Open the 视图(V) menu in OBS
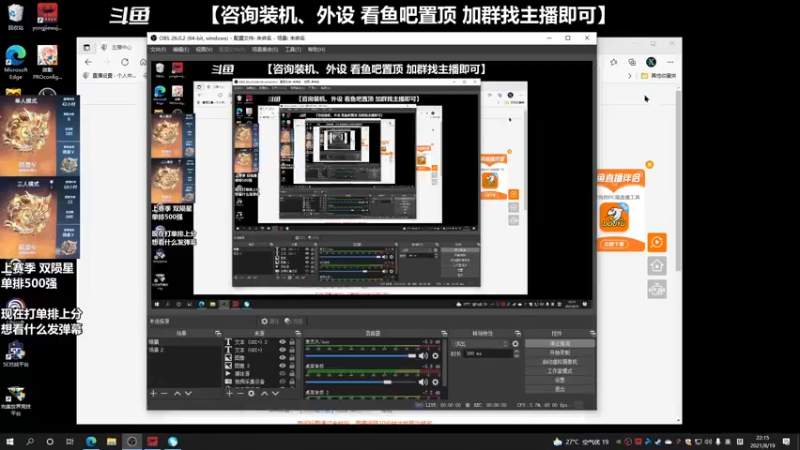This screenshot has width=800, height=450. pyautogui.click(x=204, y=49)
